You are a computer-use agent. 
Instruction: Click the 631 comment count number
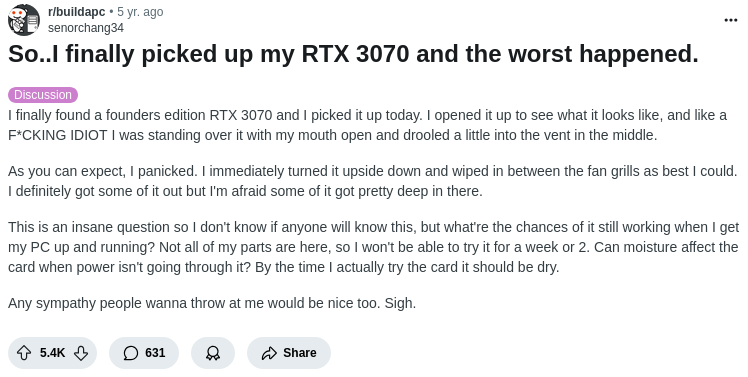[x=155, y=353]
